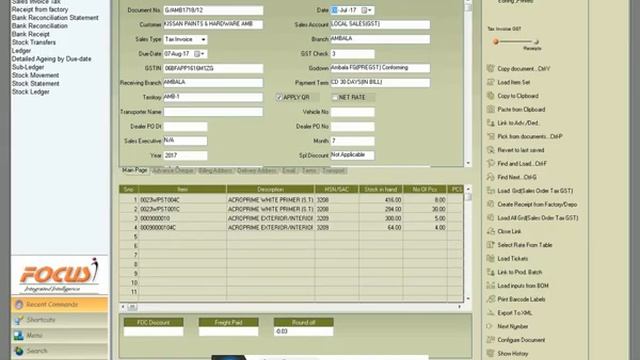Click the Revert to last saved icon
The width and height of the screenshot is (640, 360).
tap(491, 150)
